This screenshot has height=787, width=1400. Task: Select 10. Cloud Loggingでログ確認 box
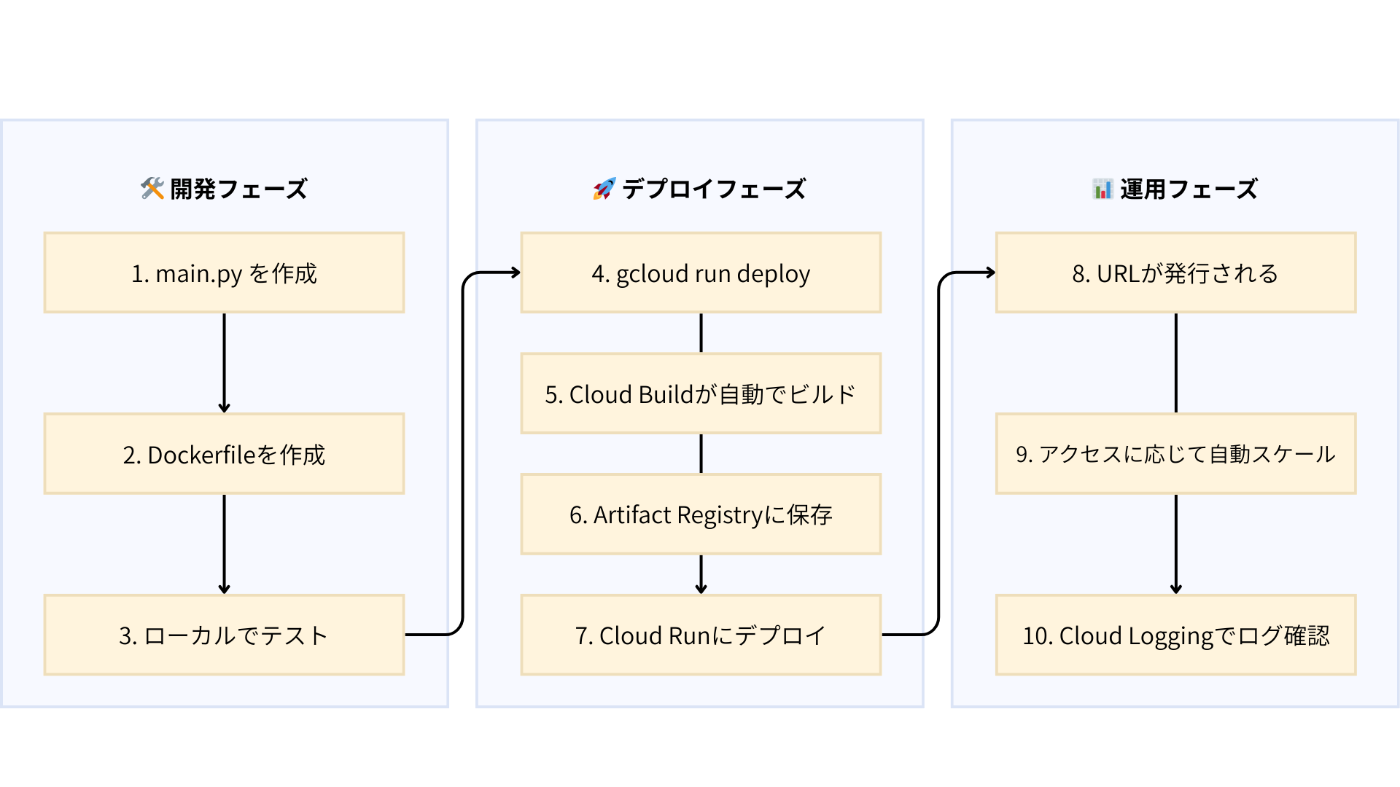(1176, 635)
